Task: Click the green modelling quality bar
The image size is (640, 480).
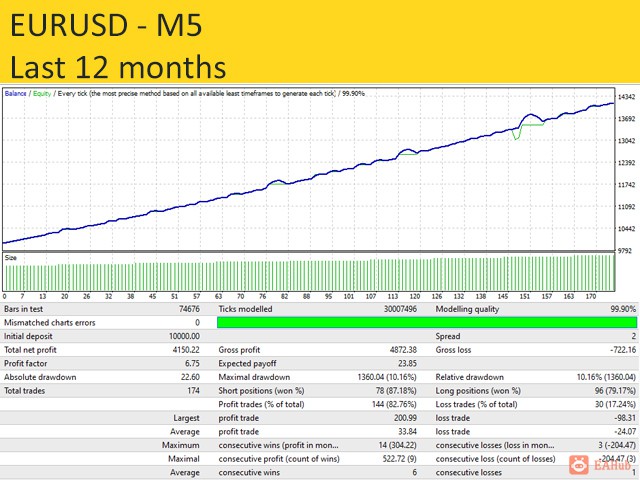Action: 427,322
